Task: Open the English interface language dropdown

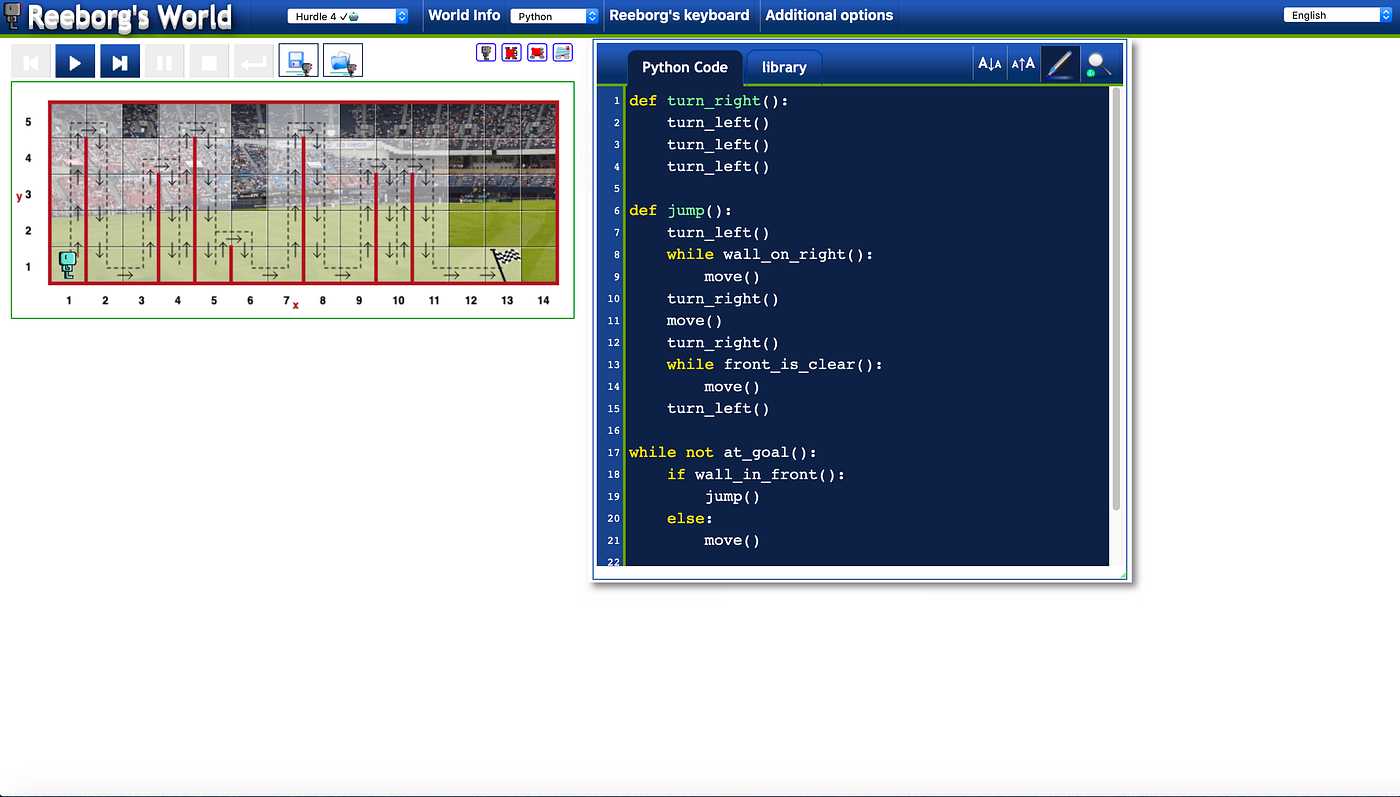Action: (1337, 14)
